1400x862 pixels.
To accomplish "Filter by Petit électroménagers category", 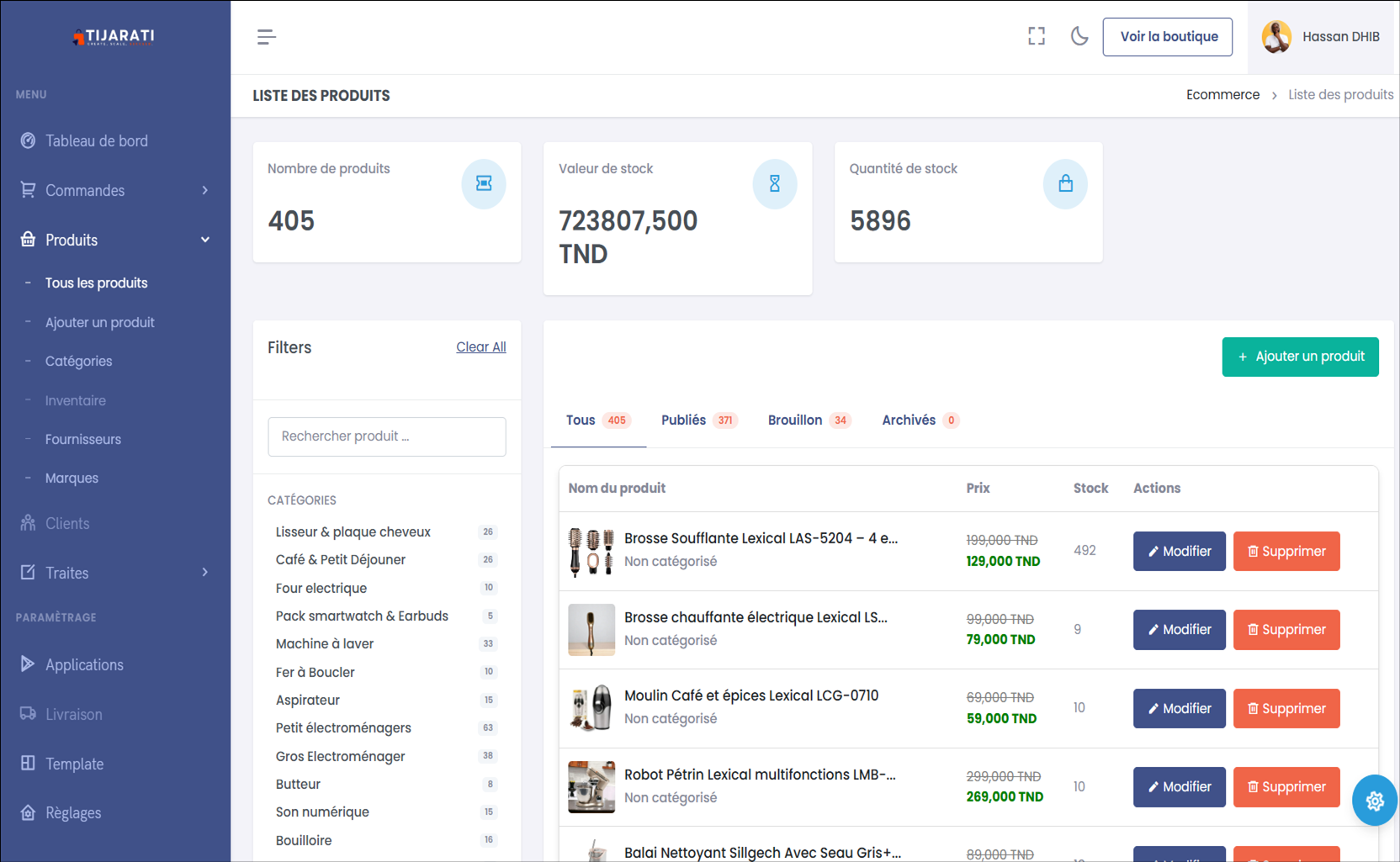I will click(x=386, y=728).
